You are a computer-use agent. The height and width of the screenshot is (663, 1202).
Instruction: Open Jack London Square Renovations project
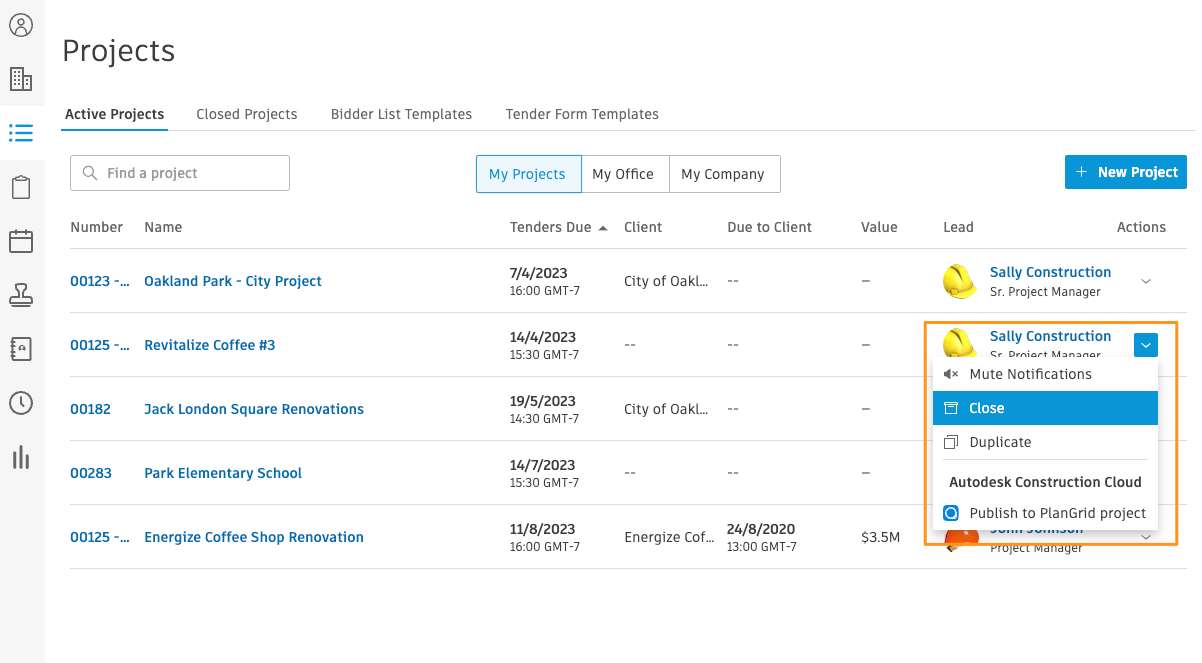click(254, 409)
